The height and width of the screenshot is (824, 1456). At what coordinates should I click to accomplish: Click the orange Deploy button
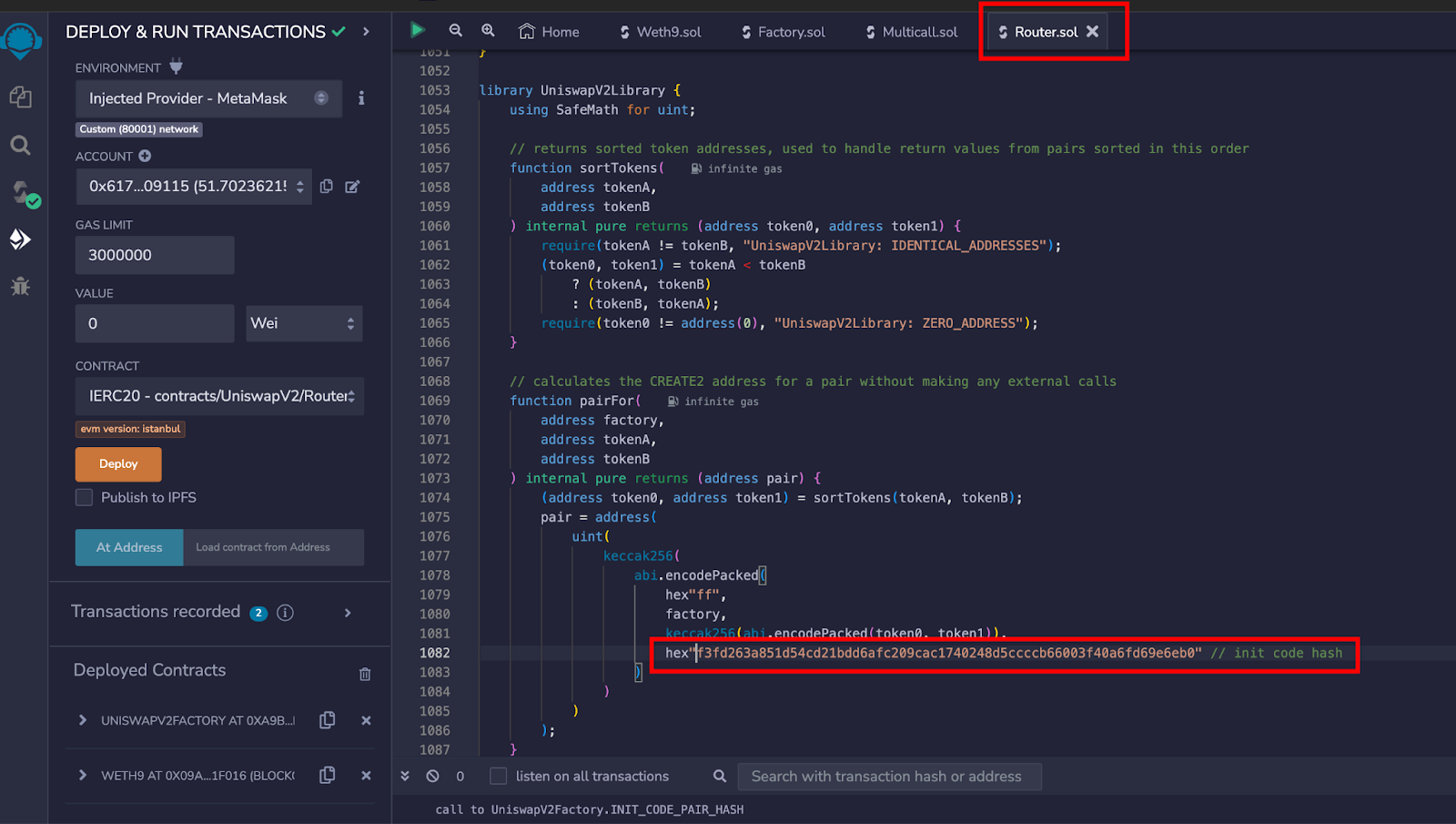118,464
